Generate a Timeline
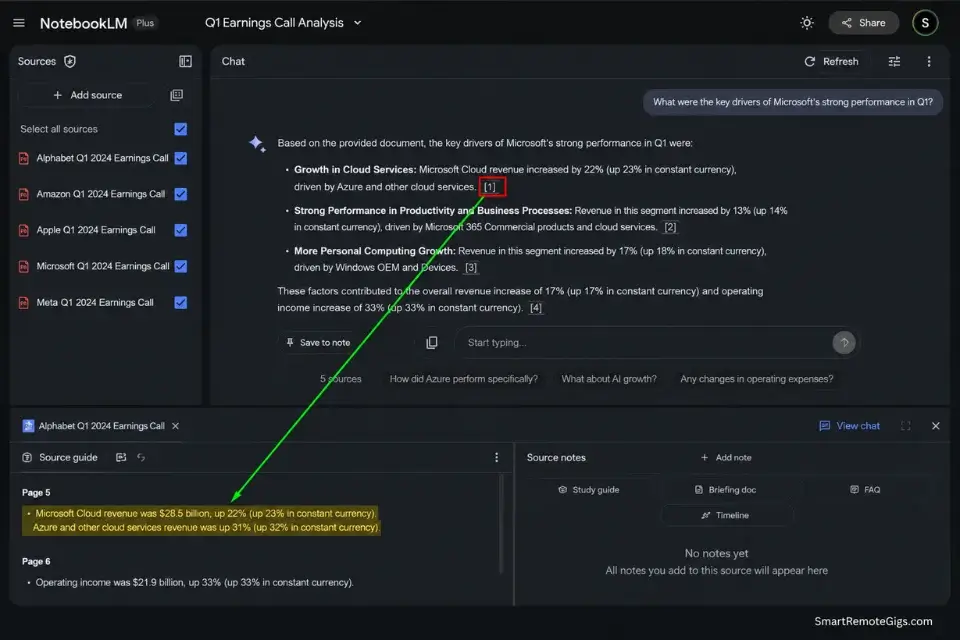This screenshot has height=640, width=960. click(x=726, y=516)
